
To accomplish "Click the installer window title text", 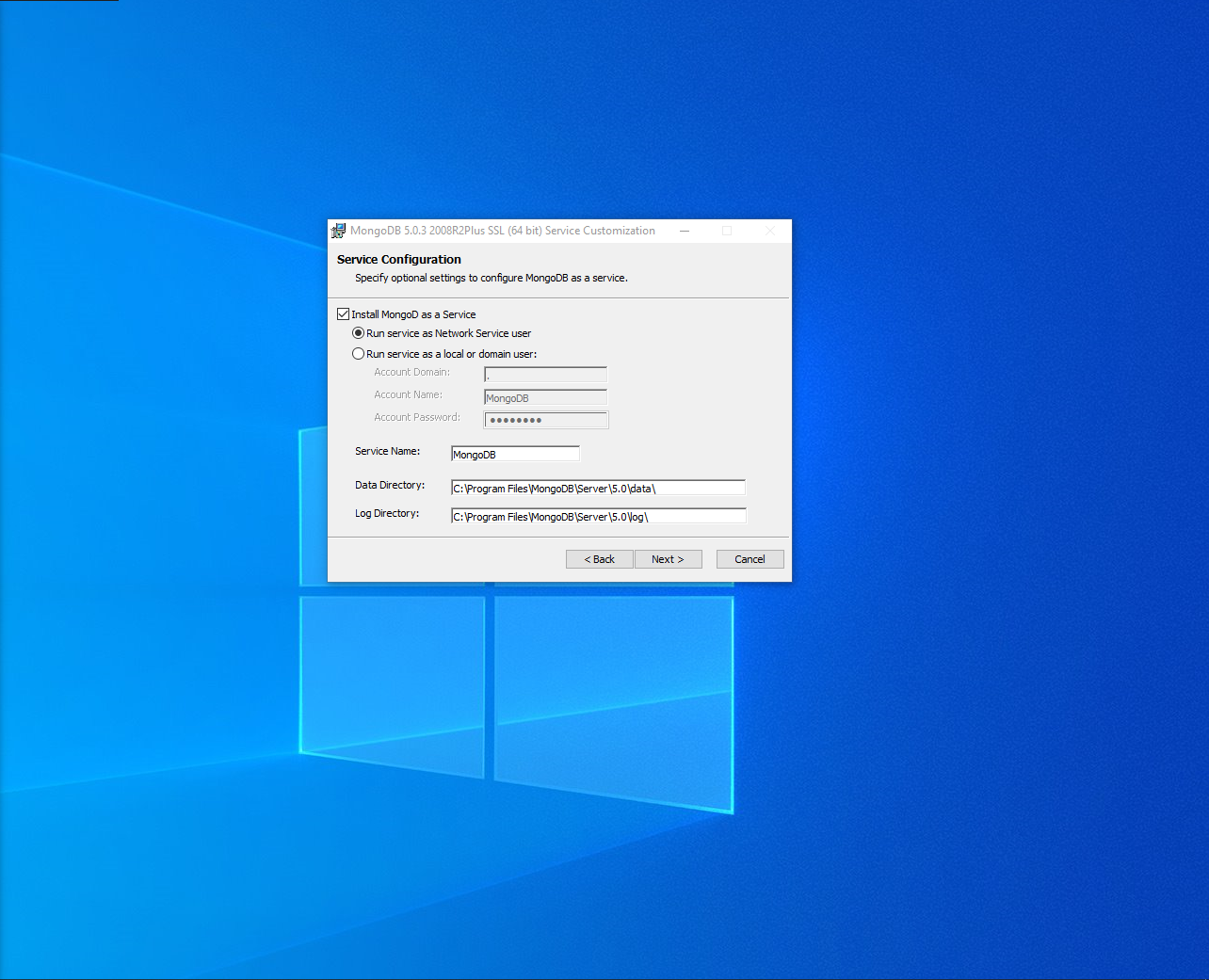I will point(503,231).
